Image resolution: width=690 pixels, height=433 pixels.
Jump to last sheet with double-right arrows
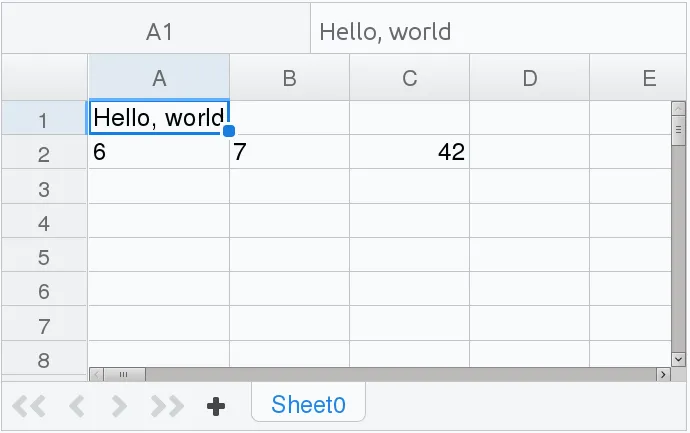tap(167, 406)
